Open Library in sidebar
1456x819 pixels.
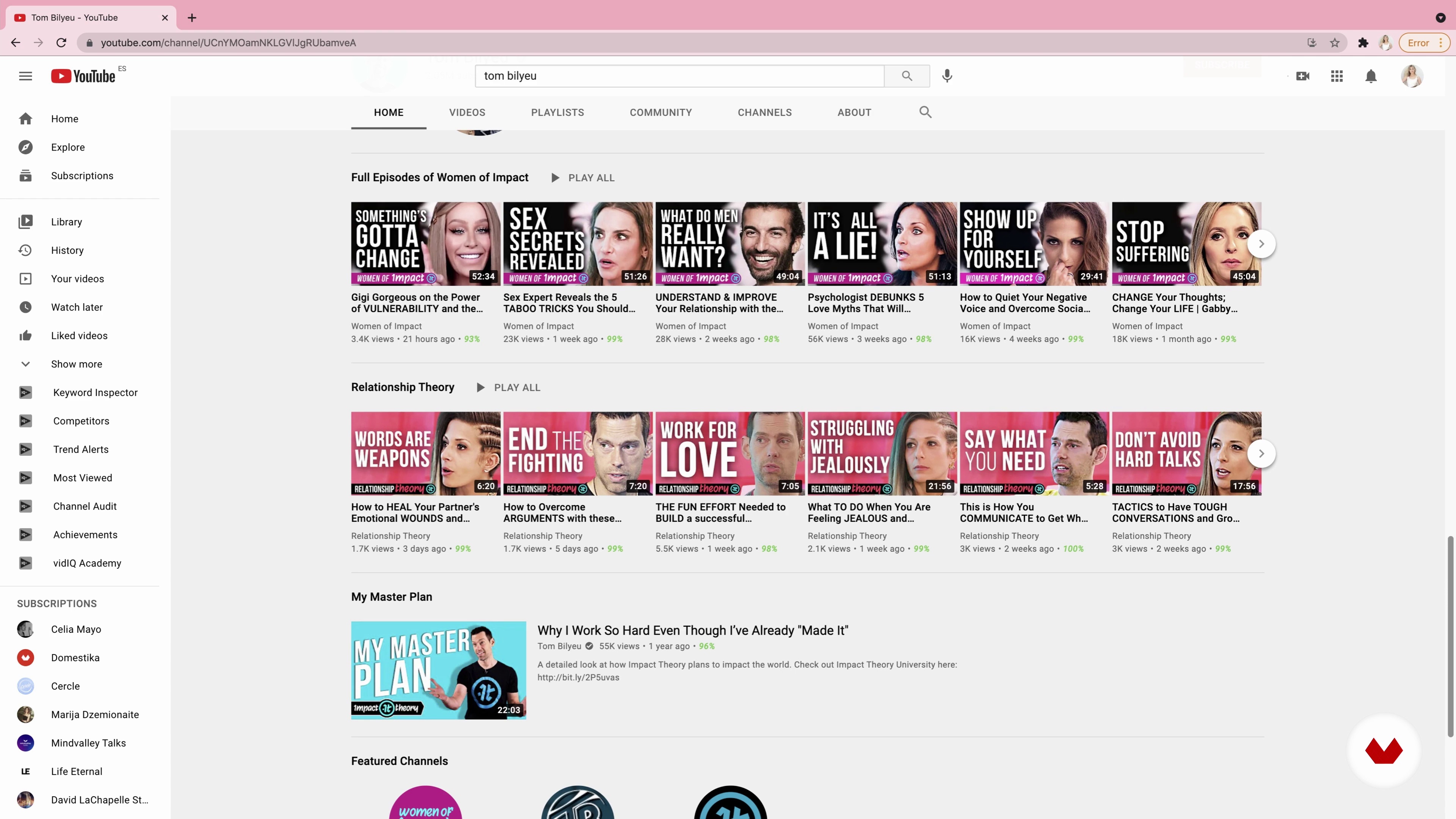click(x=80, y=221)
